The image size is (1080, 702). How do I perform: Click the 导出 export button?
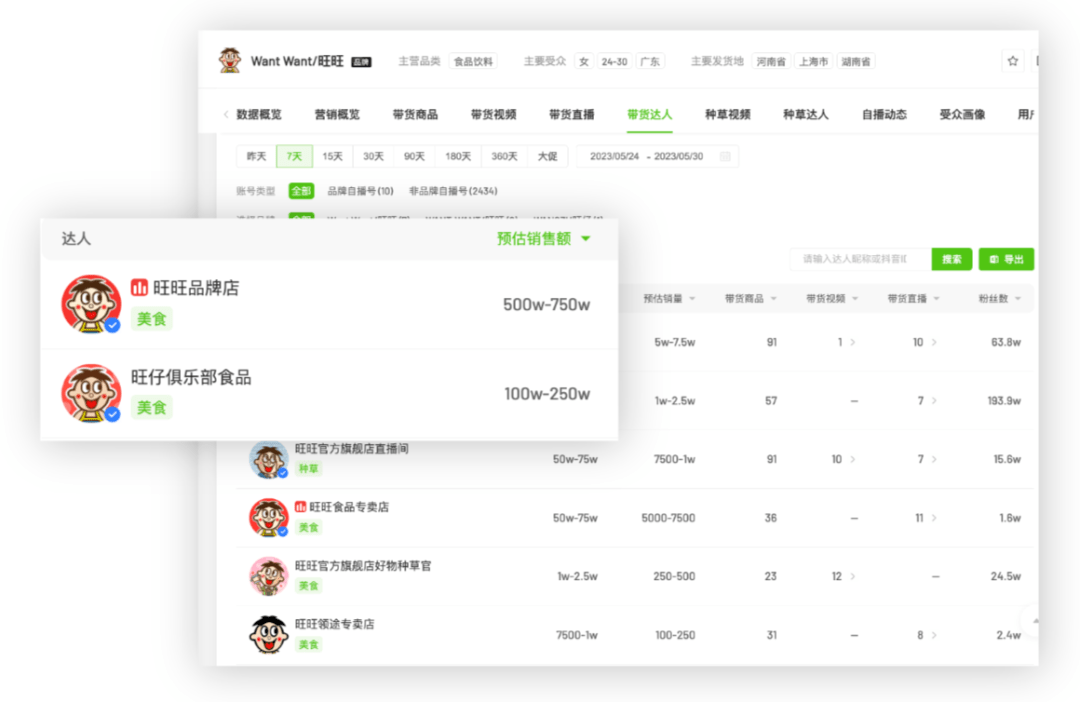[1006, 259]
